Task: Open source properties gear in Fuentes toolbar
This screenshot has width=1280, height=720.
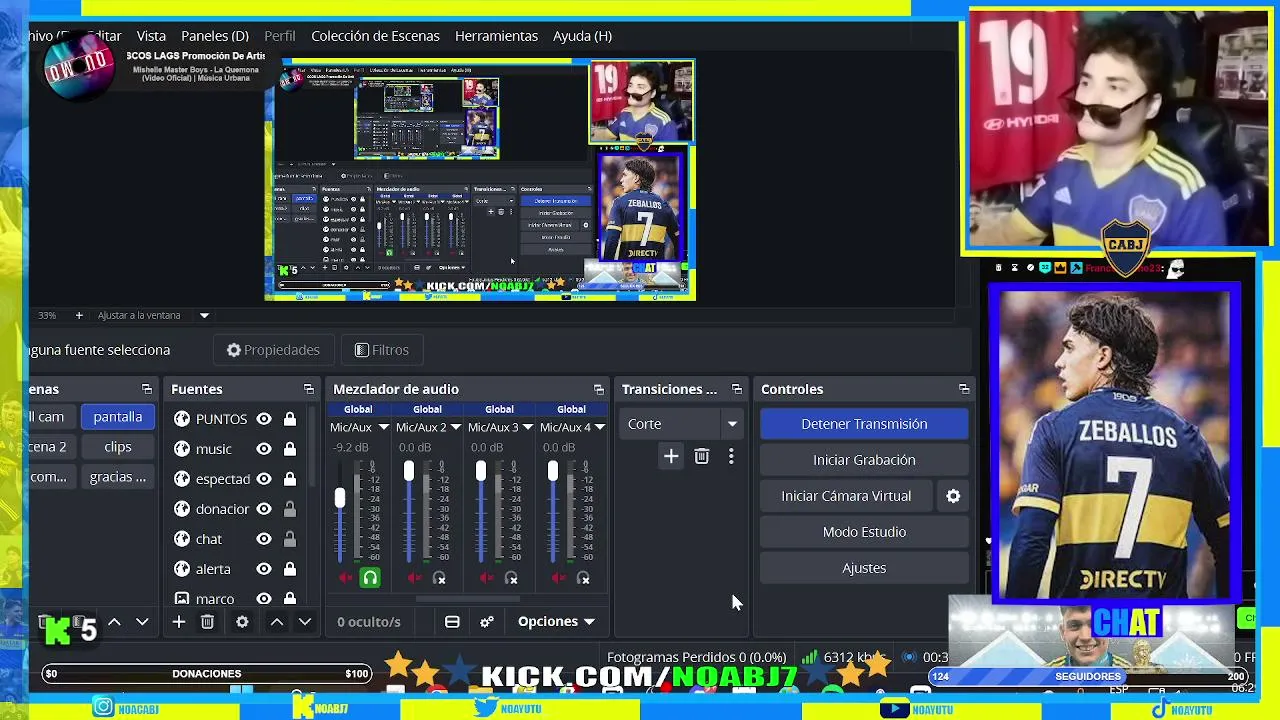Action: 242,622
